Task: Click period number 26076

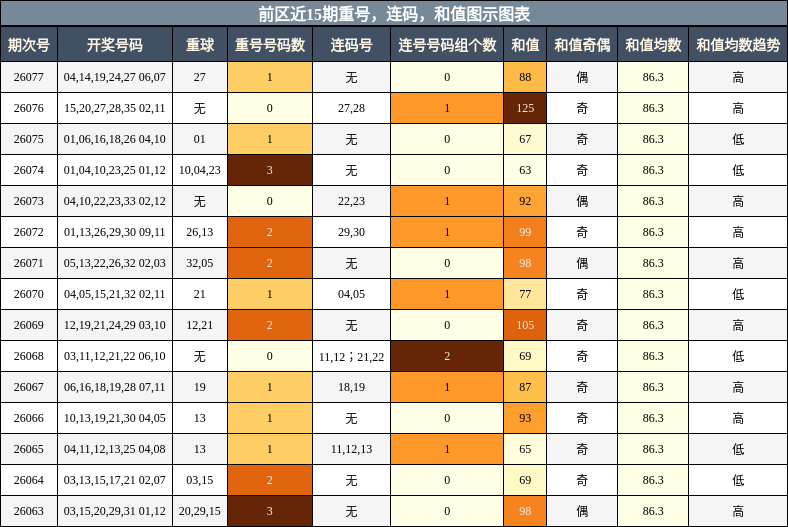Action: 29,108
